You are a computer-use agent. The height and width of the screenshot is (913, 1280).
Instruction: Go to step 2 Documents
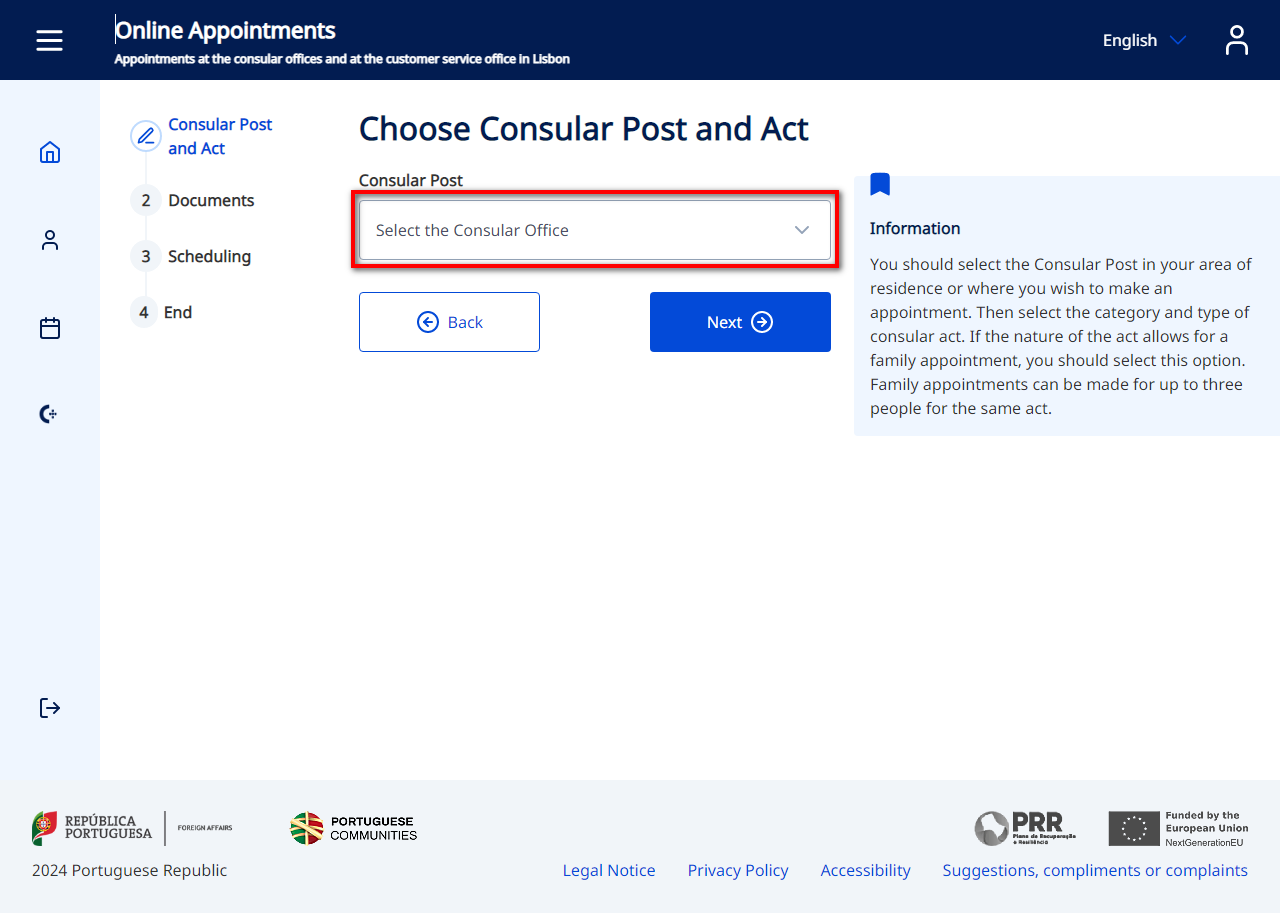tap(210, 200)
